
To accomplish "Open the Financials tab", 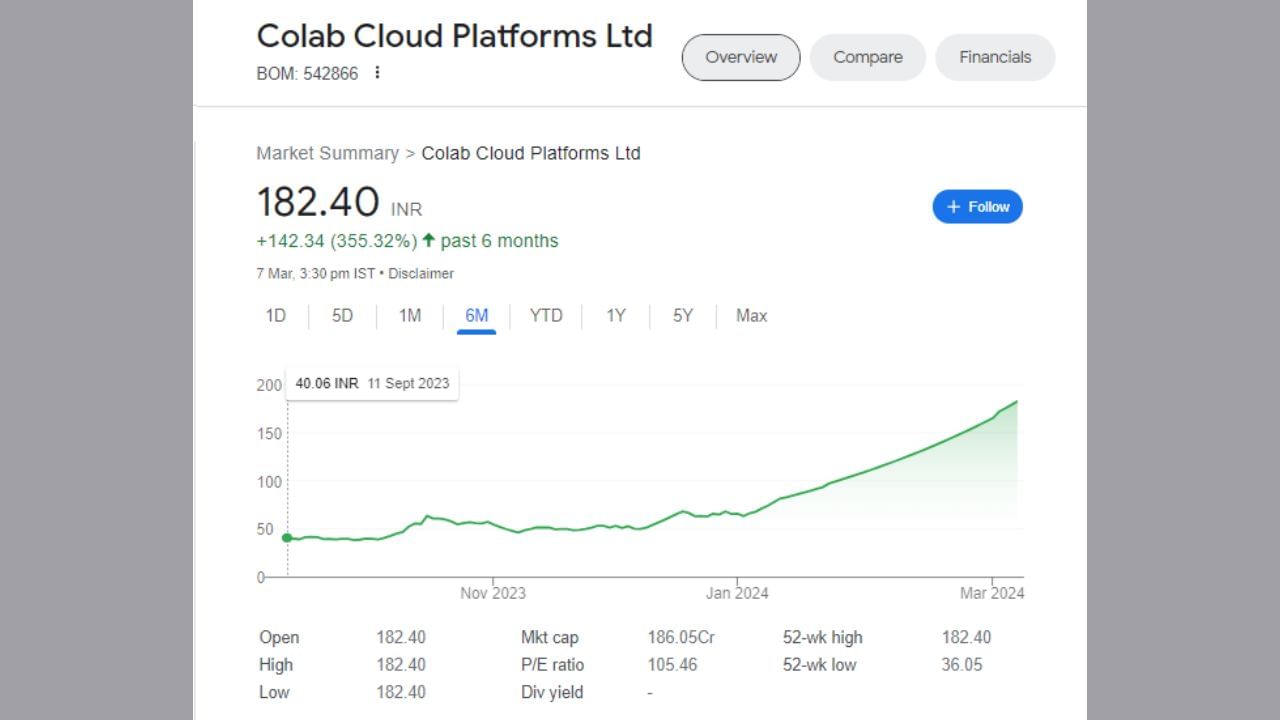I will [994, 57].
